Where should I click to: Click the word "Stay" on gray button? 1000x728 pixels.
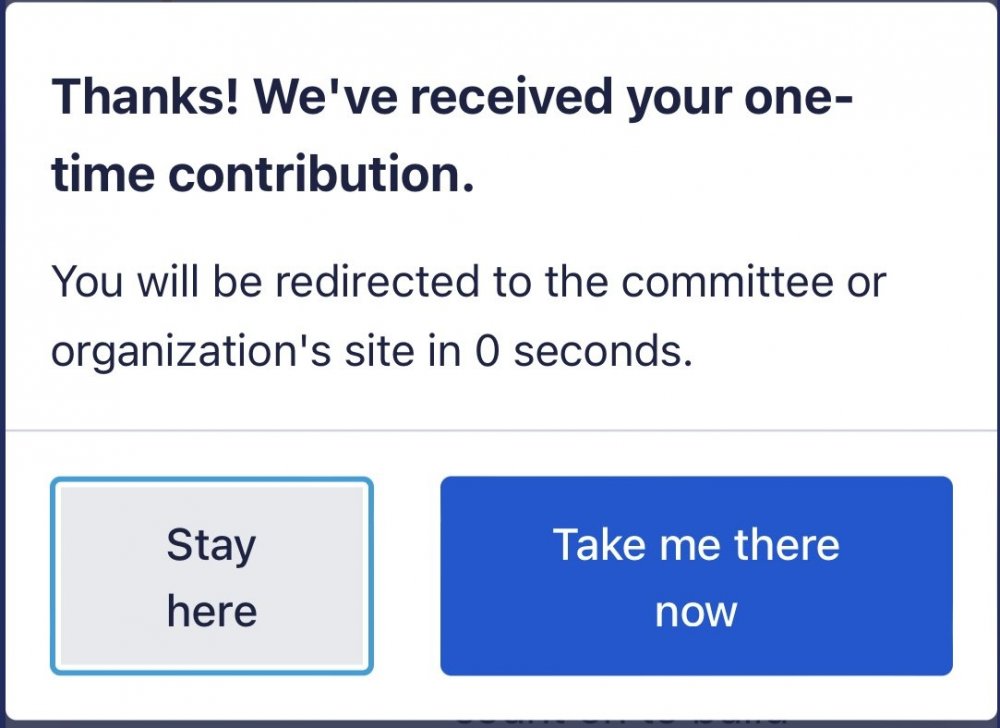(211, 545)
